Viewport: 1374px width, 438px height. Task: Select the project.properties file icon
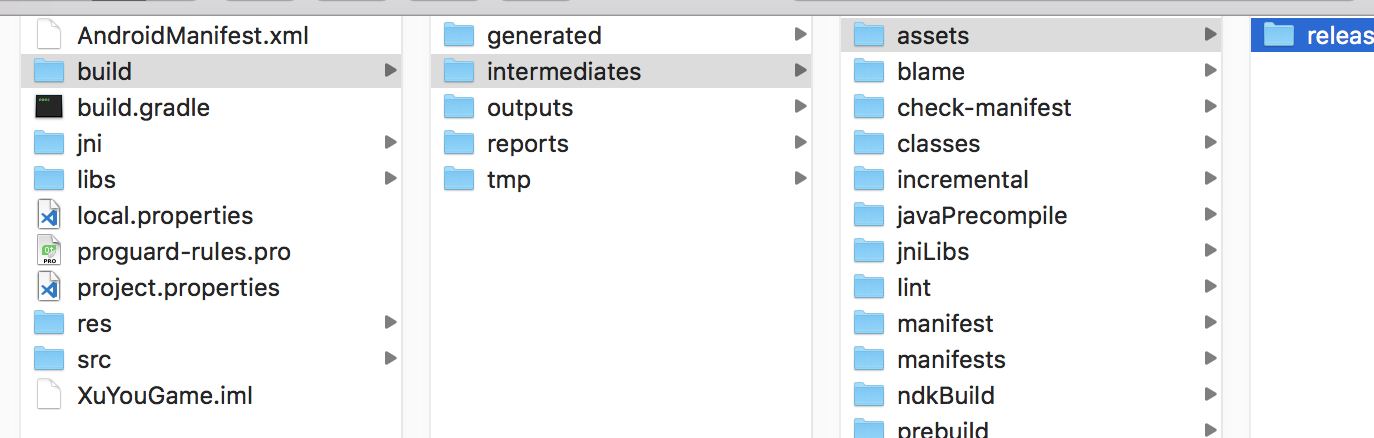(x=49, y=287)
